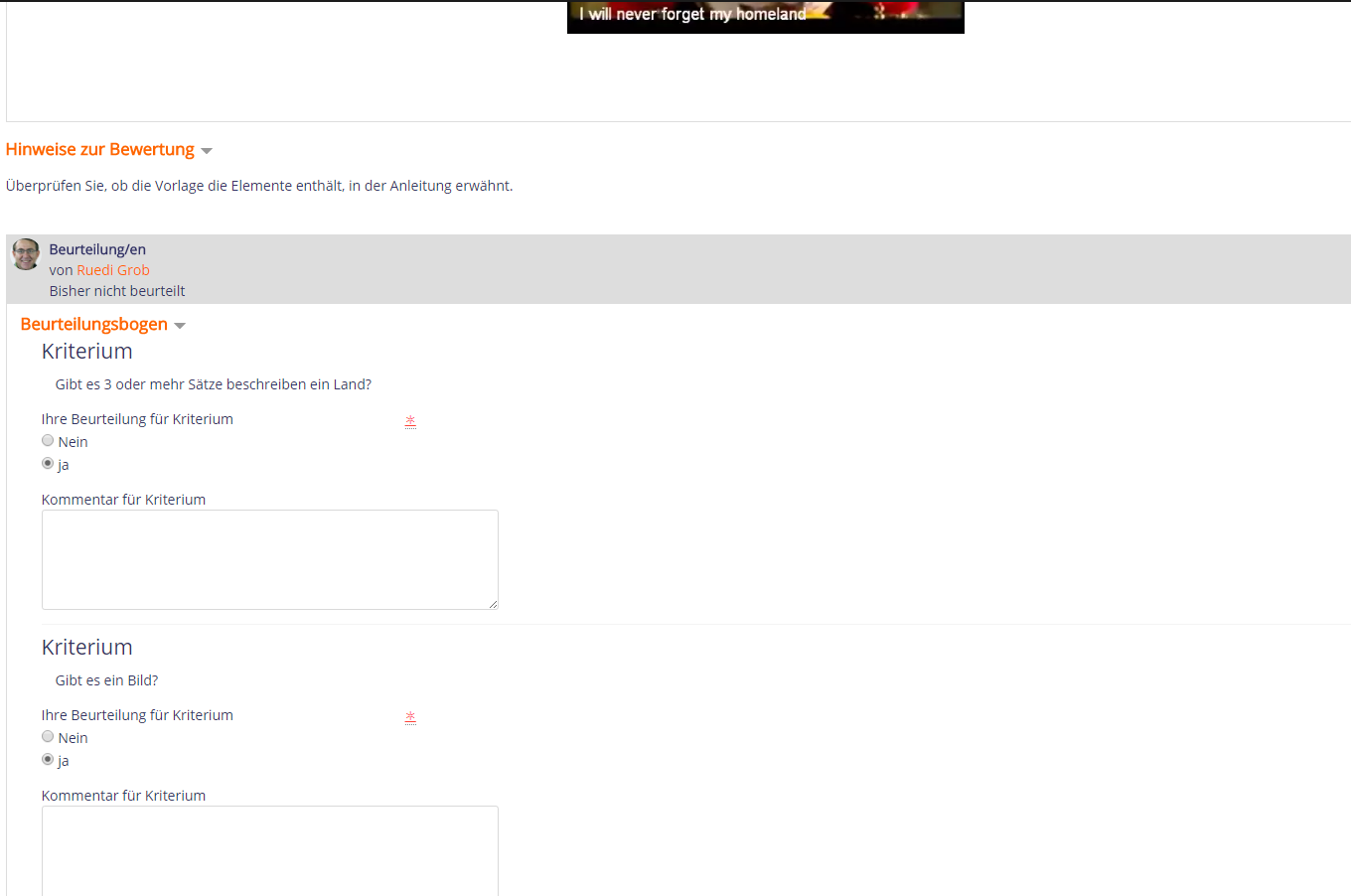Collapse form via arrow beside Beurteilungsbogen
1351x896 pixels.
coord(180,326)
